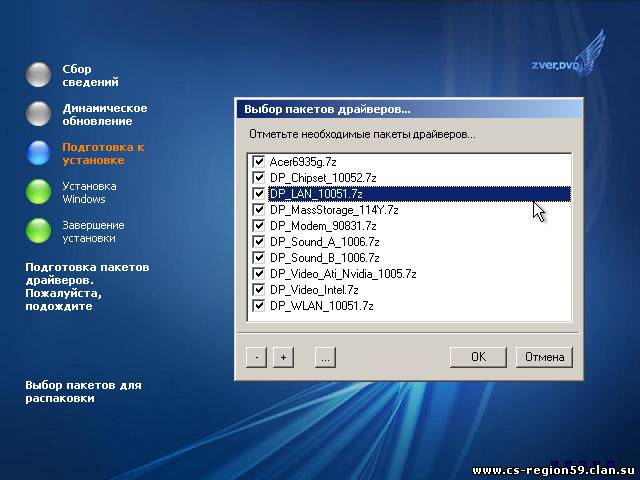Click the green orb beside Завершение установки
Viewport: 640px width, 480px height.
pos(38,231)
